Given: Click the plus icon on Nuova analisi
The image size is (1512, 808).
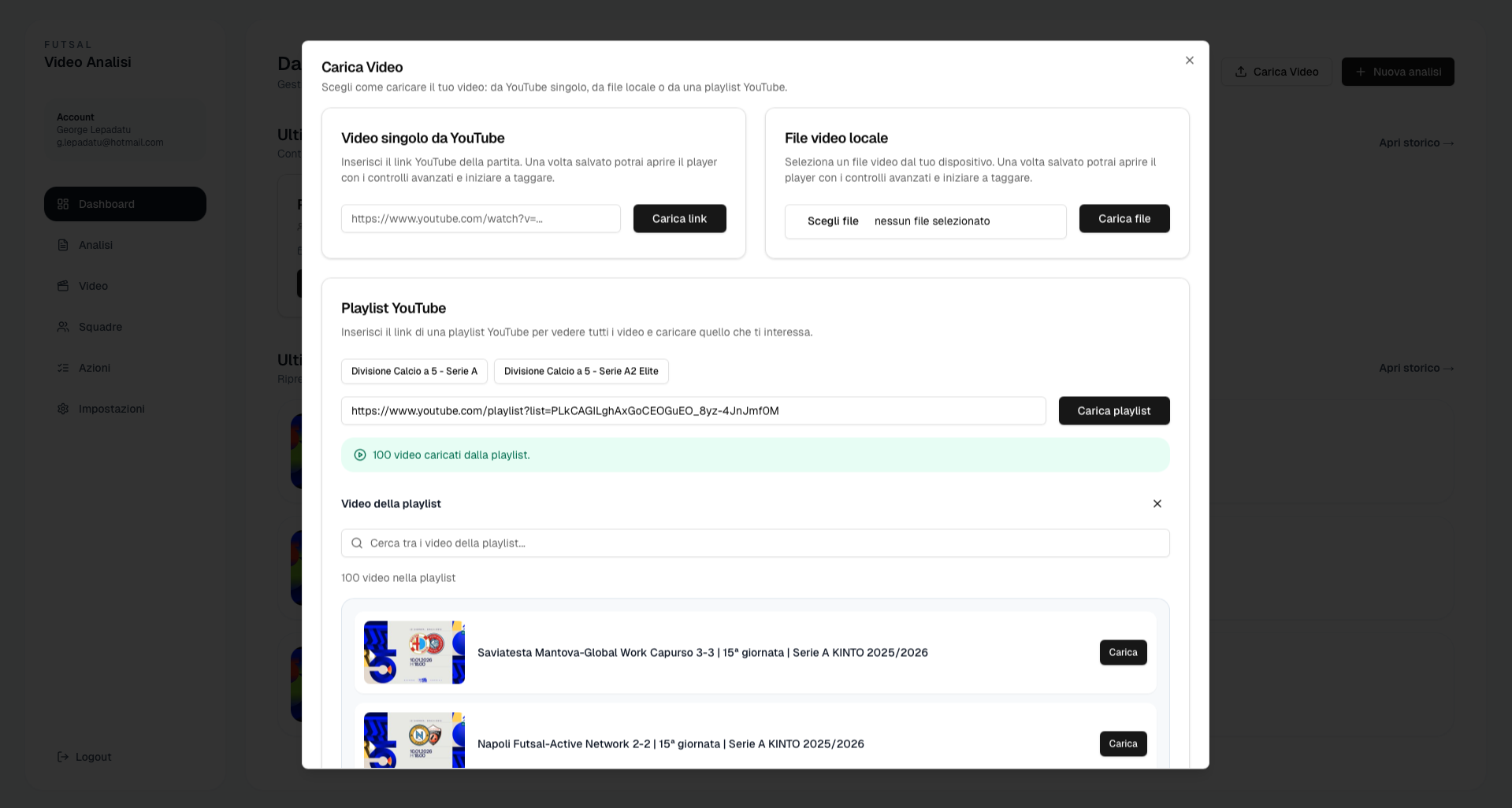Looking at the screenshot, I should [1361, 72].
